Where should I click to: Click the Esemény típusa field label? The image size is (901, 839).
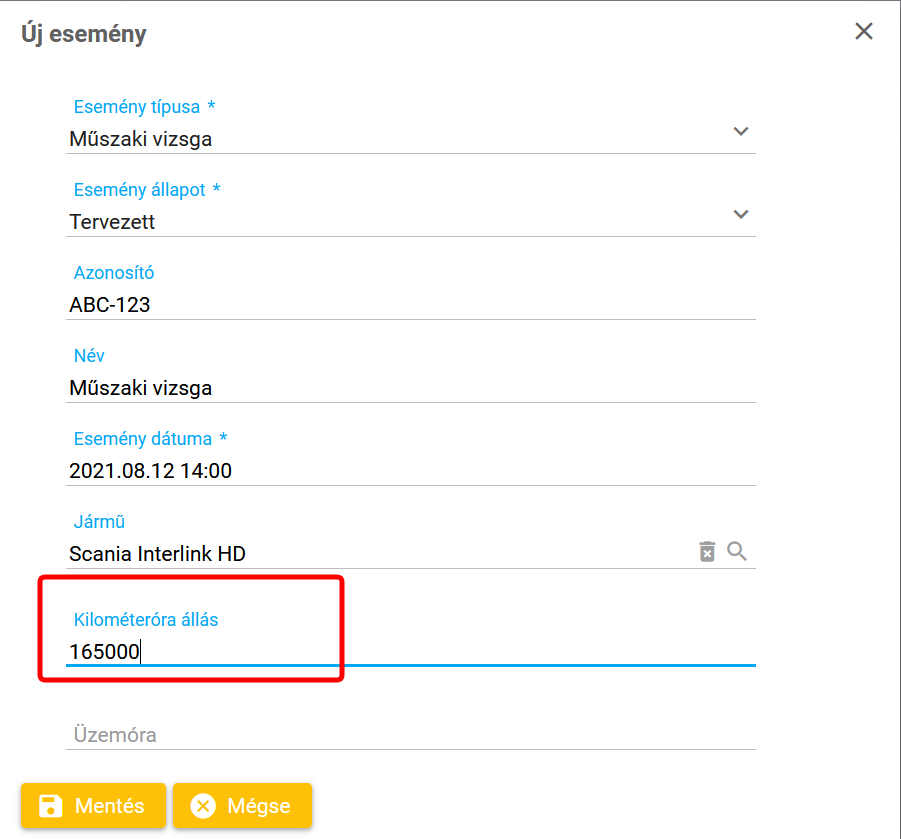pos(137,107)
